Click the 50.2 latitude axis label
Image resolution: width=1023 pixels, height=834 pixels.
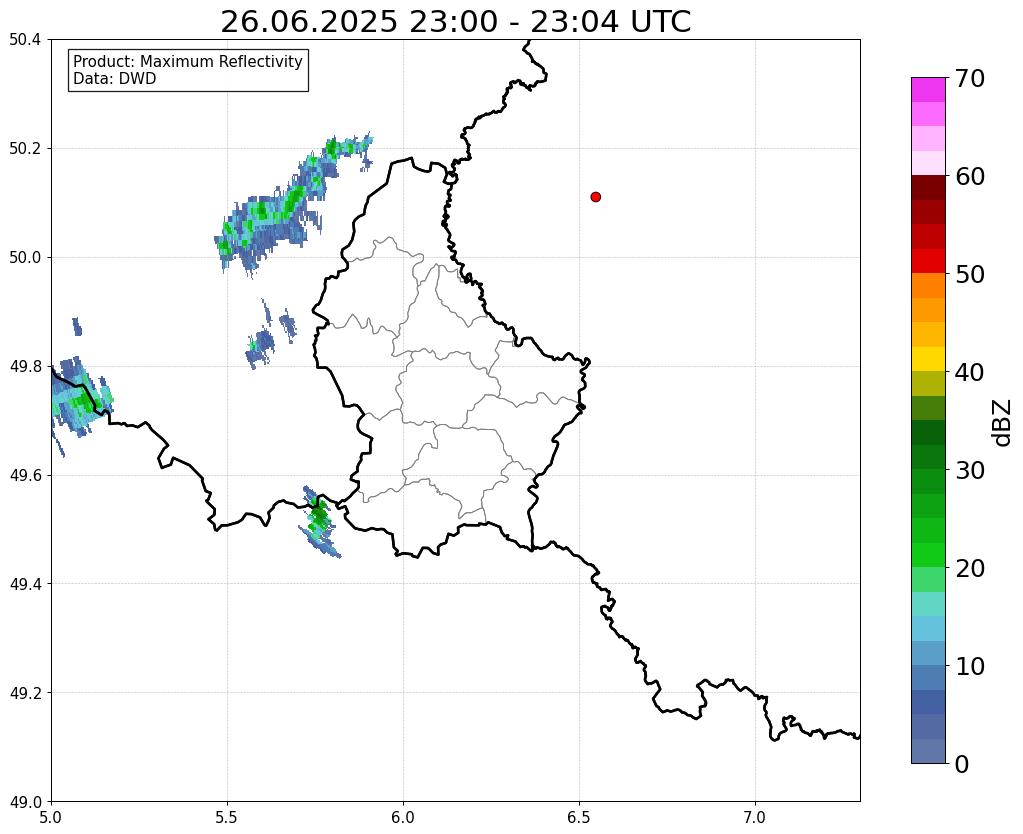[25, 148]
